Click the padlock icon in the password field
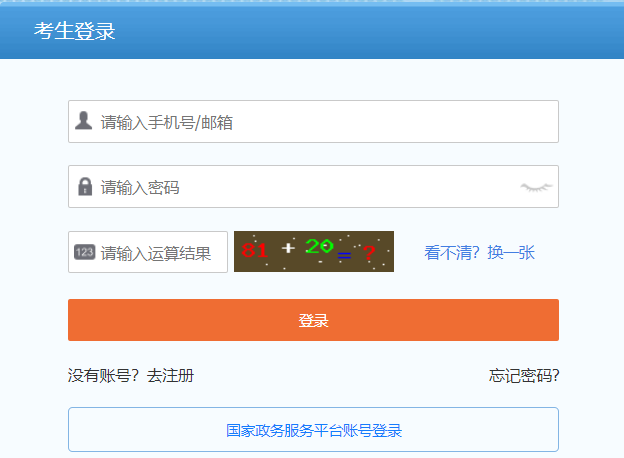The height and width of the screenshot is (458, 624). click(x=85, y=187)
